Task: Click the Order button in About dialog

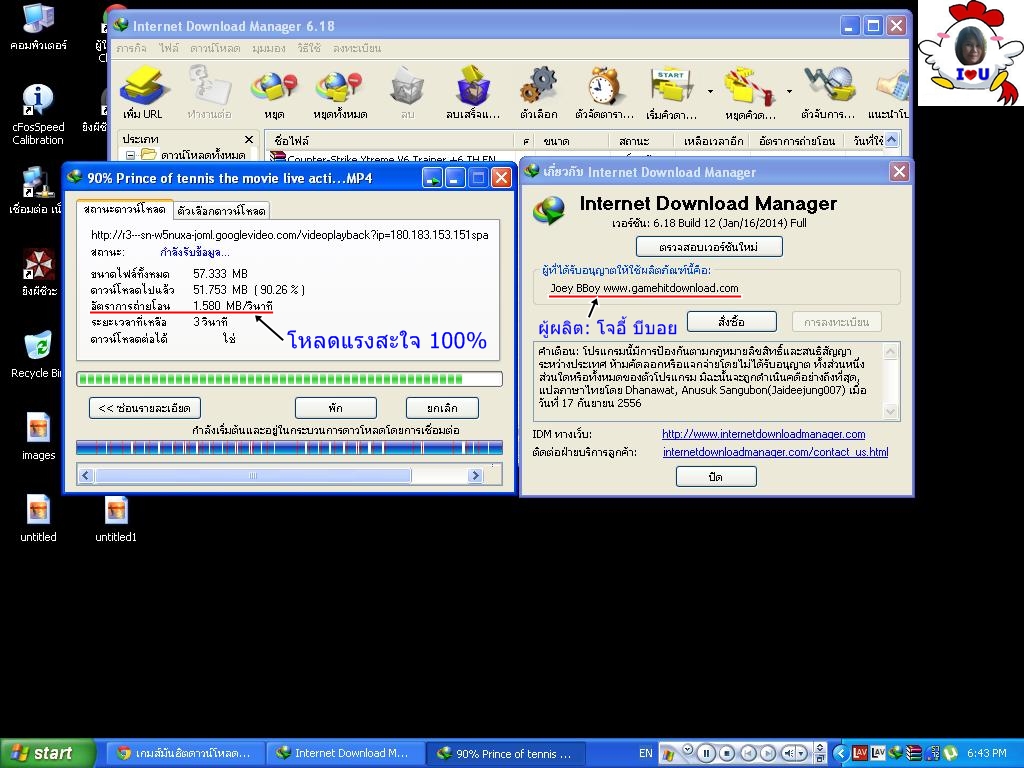Action: (x=731, y=322)
